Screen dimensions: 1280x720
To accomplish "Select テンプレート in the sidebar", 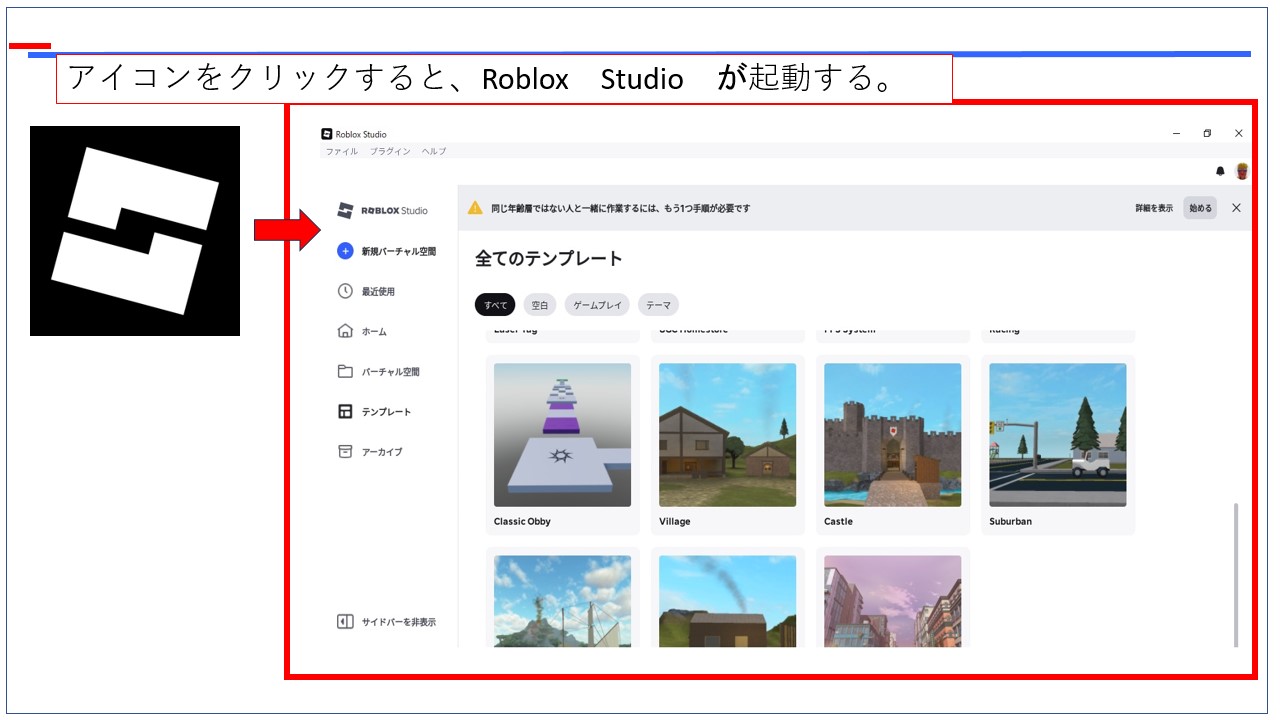I will [374, 411].
